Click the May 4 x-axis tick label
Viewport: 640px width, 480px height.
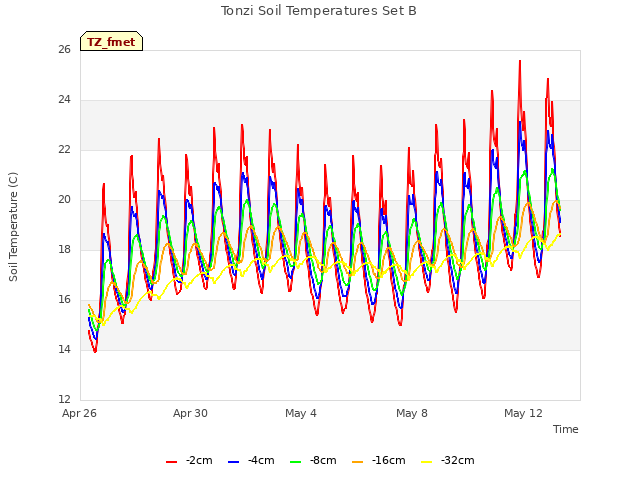[x=301, y=413]
